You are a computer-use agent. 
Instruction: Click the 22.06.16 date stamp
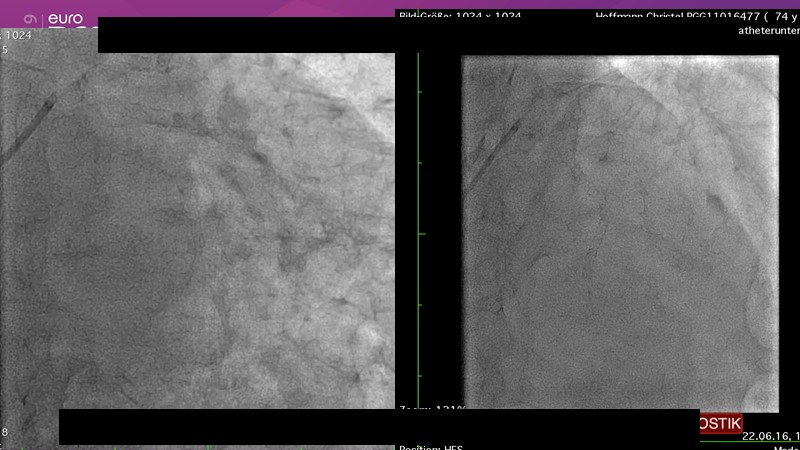point(765,436)
